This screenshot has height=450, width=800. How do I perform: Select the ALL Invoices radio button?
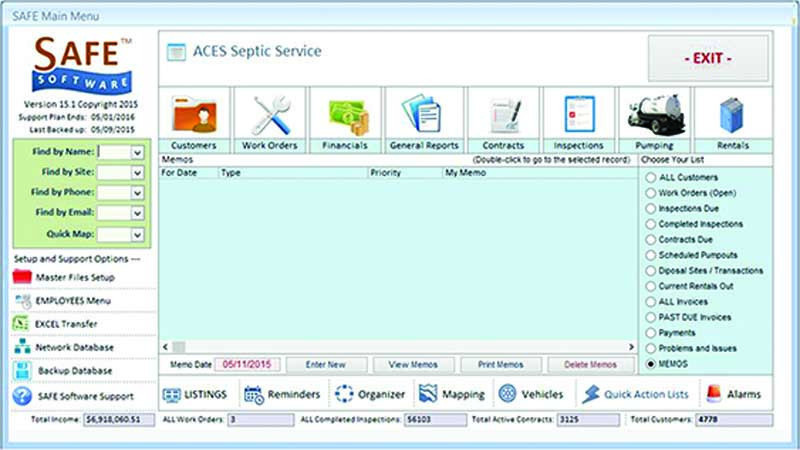[x=651, y=302]
